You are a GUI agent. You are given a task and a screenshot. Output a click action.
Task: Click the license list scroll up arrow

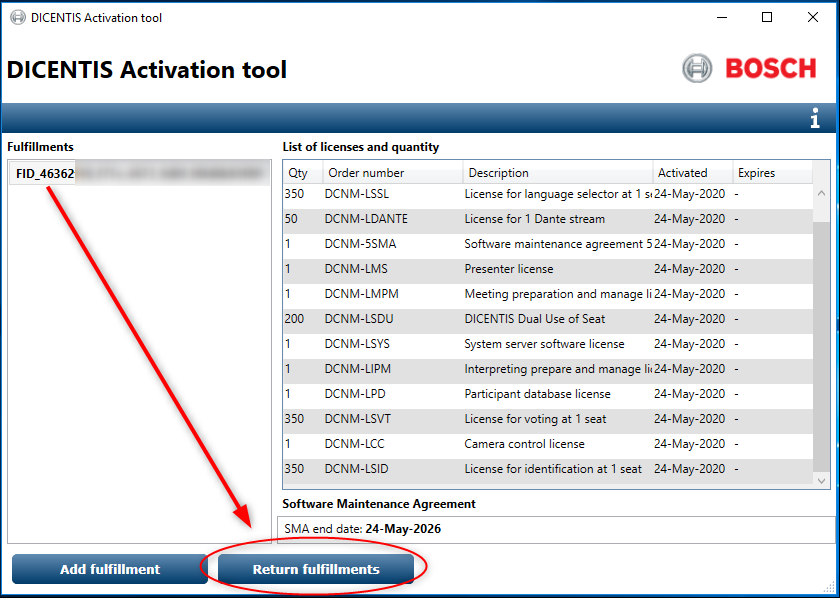821,193
